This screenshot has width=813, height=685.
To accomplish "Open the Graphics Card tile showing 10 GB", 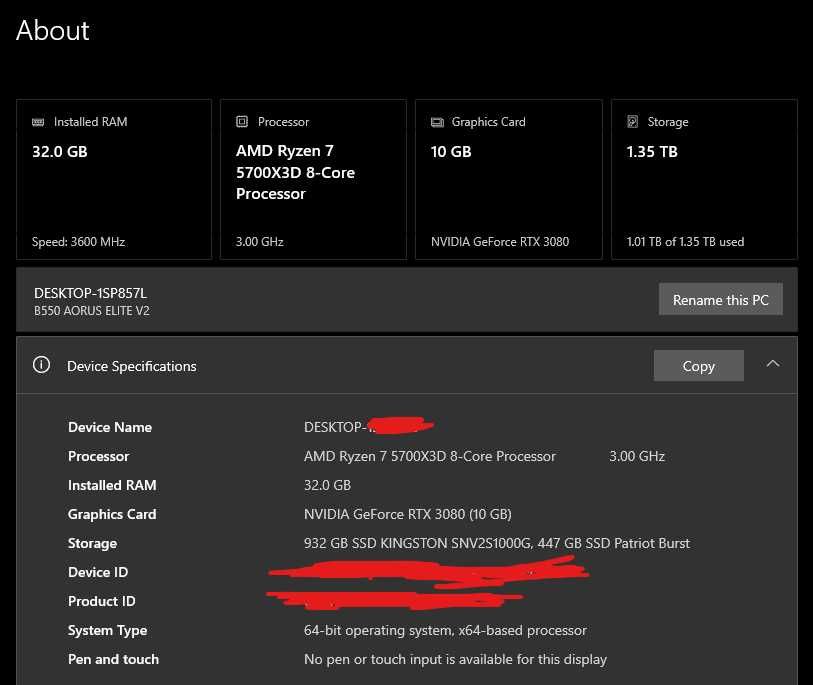I will point(509,179).
